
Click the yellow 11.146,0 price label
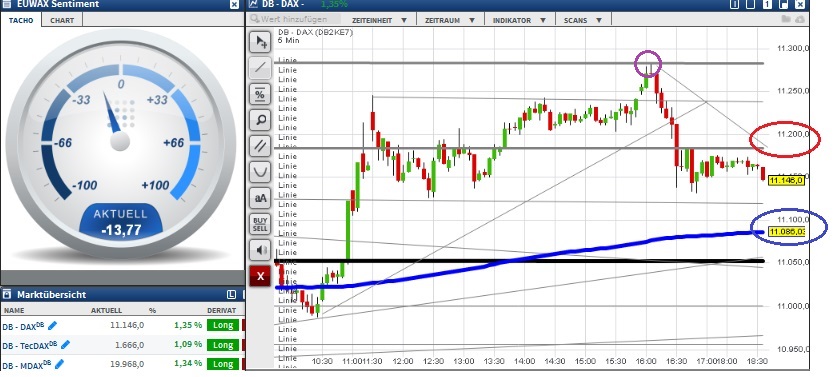pos(788,181)
